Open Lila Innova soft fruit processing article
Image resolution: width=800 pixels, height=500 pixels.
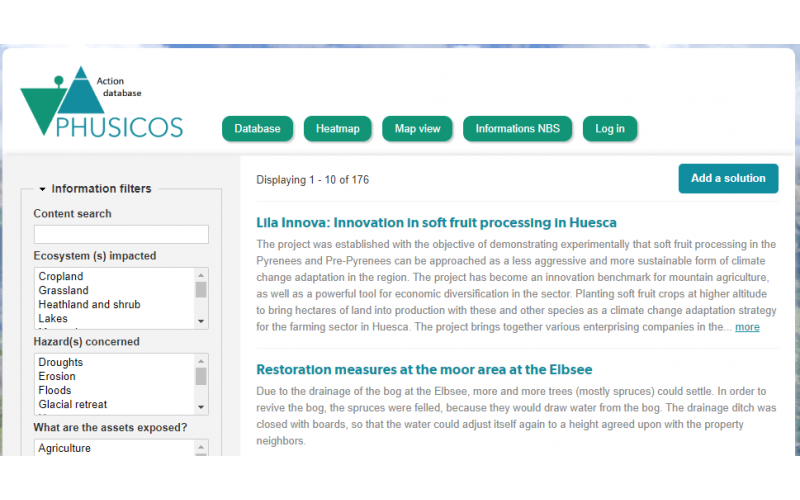pyautogui.click(x=436, y=222)
